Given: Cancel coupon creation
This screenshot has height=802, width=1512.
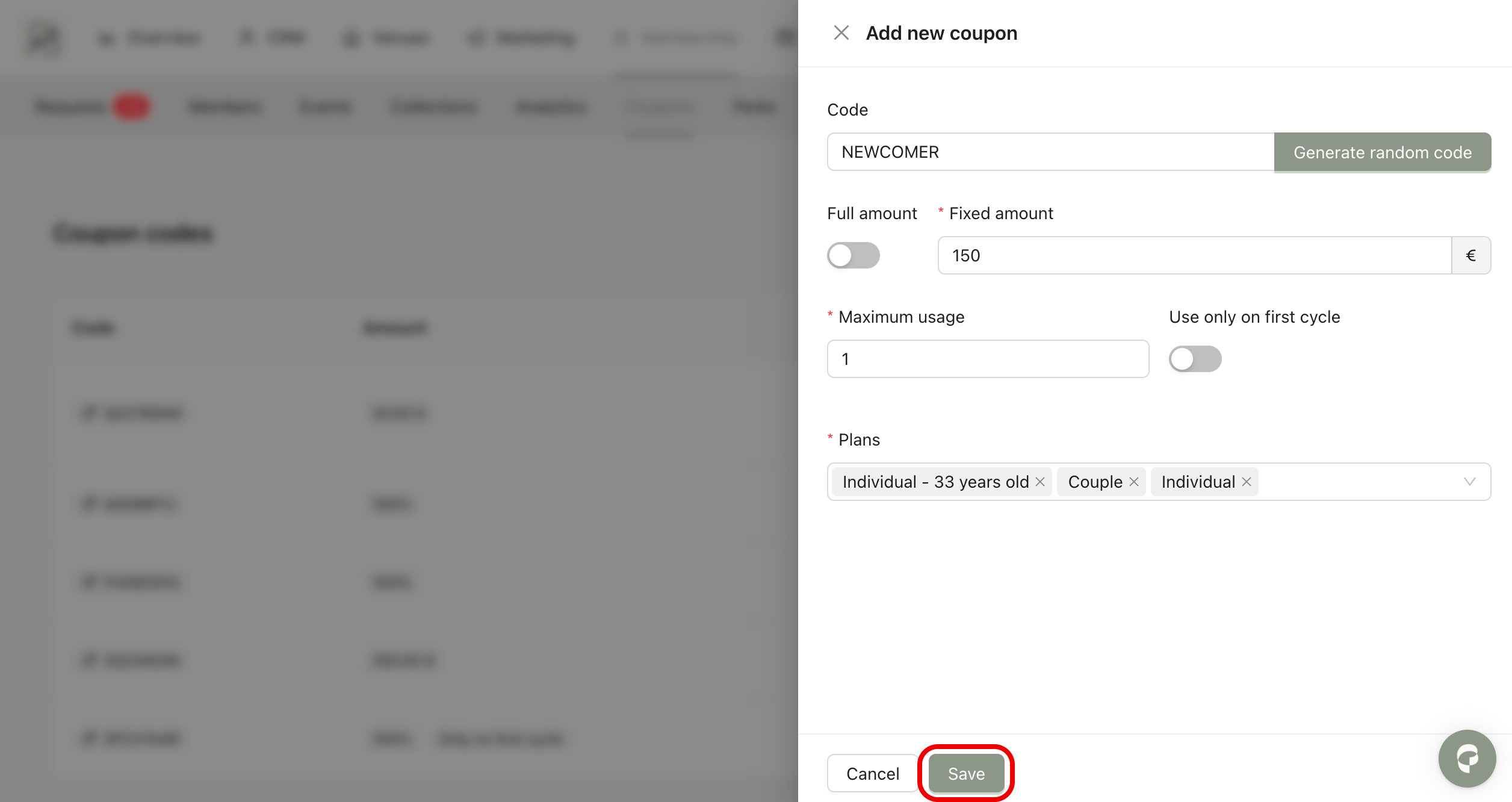Looking at the screenshot, I should point(872,773).
